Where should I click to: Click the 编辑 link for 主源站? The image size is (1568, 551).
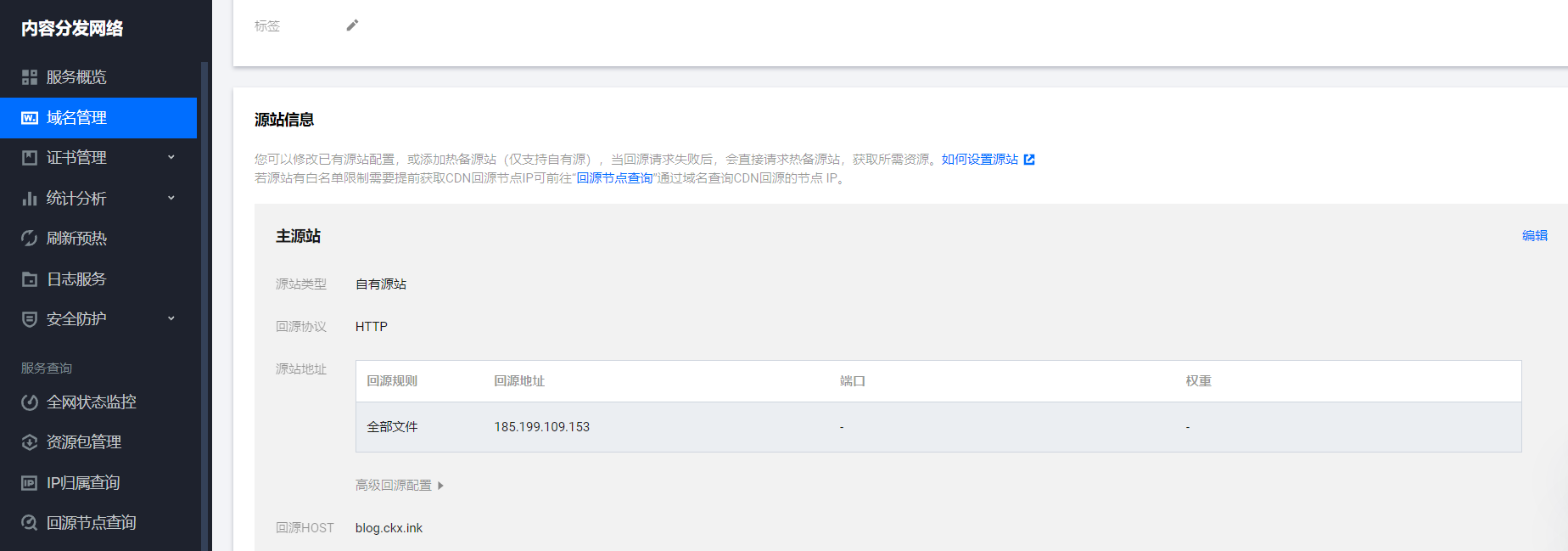pos(1534,236)
